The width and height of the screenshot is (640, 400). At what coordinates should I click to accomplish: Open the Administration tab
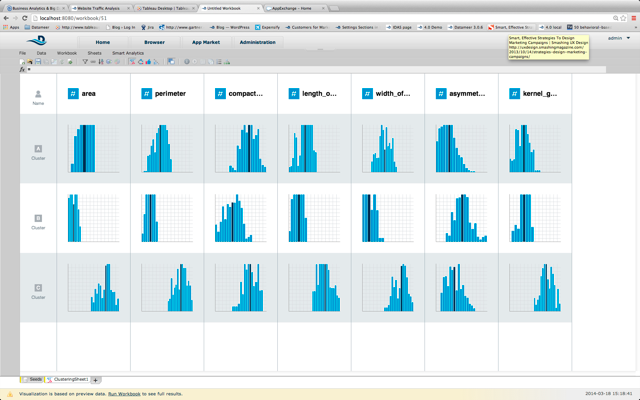click(x=257, y=42)
